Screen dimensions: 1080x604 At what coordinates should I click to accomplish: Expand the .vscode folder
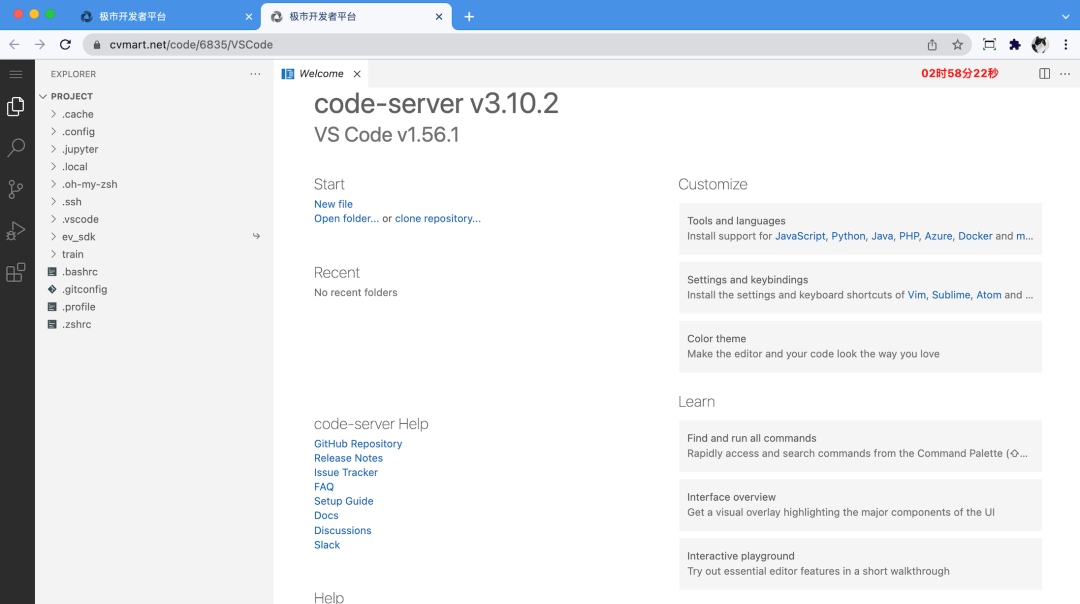click(x=80, y=219)
